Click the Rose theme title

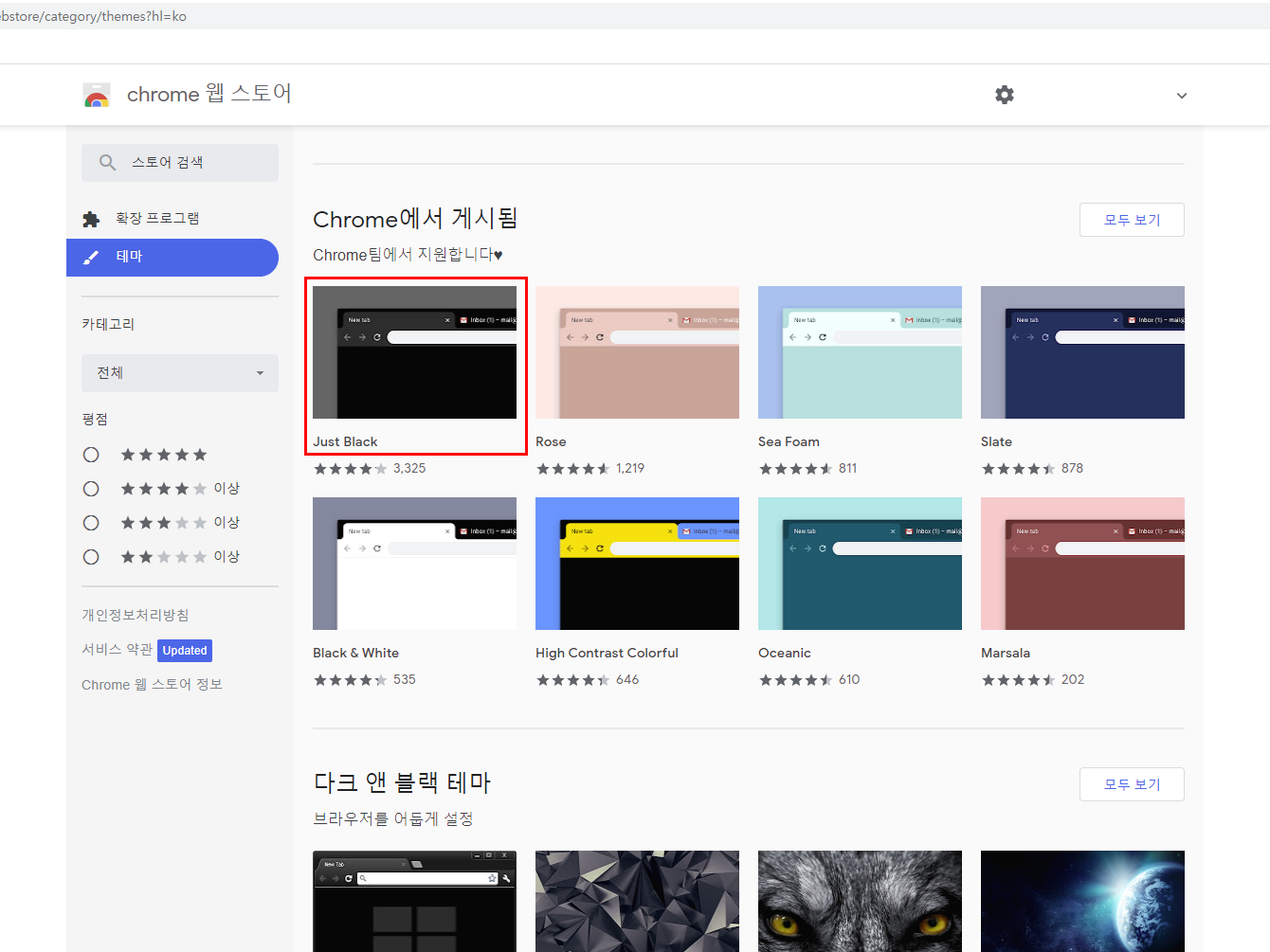tap(551, 441)
